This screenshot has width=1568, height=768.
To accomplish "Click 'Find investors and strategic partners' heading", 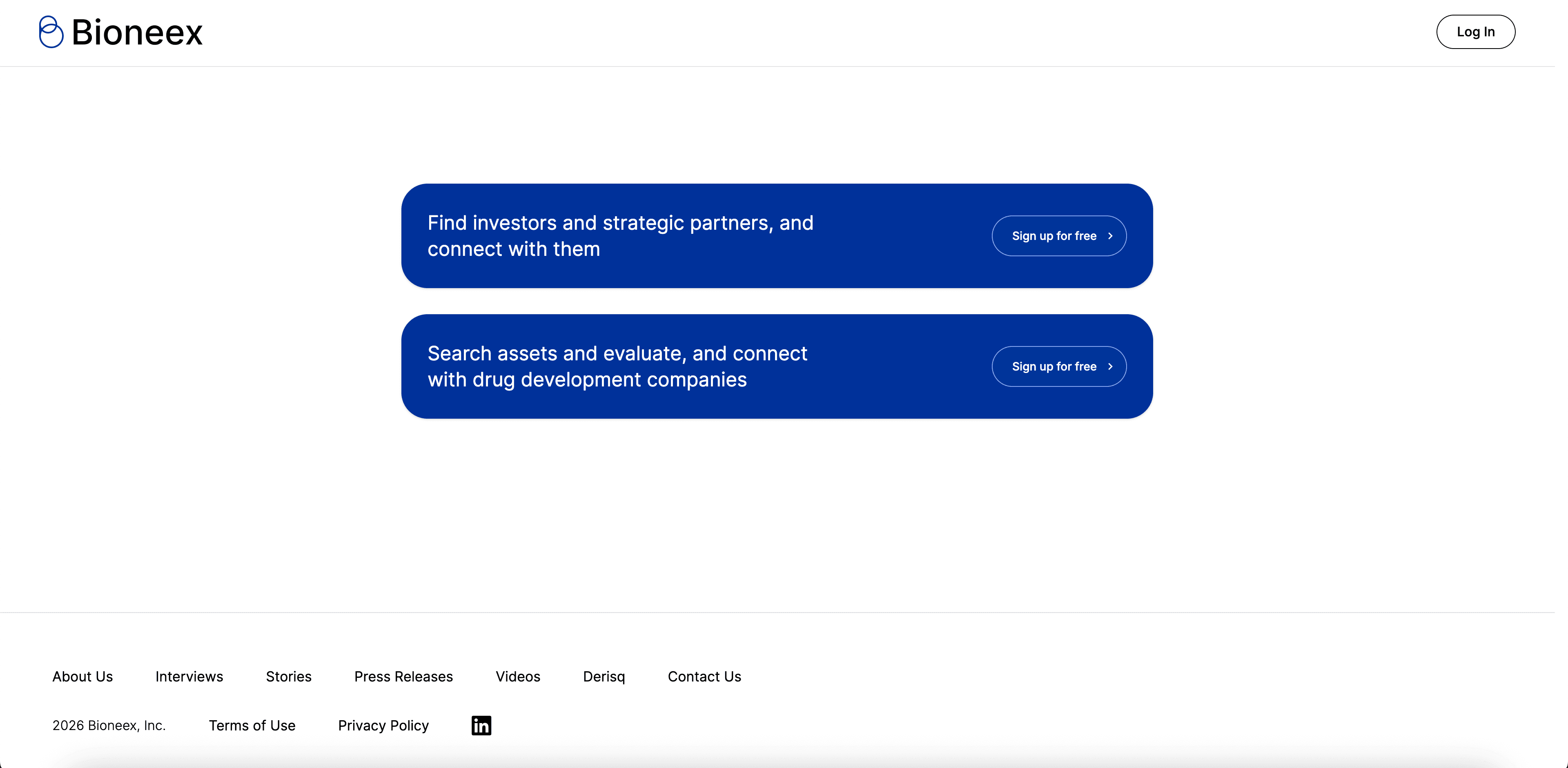I will 620,236.
